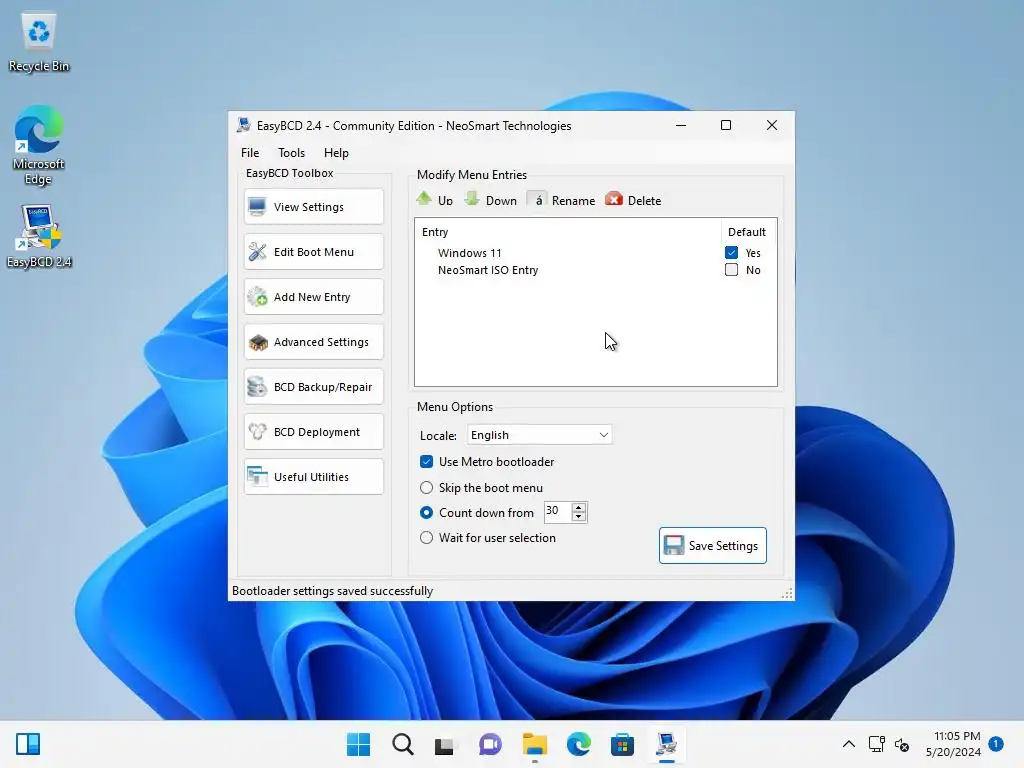
Task: Click the red Delete entry button
Action: pos(633,200)
